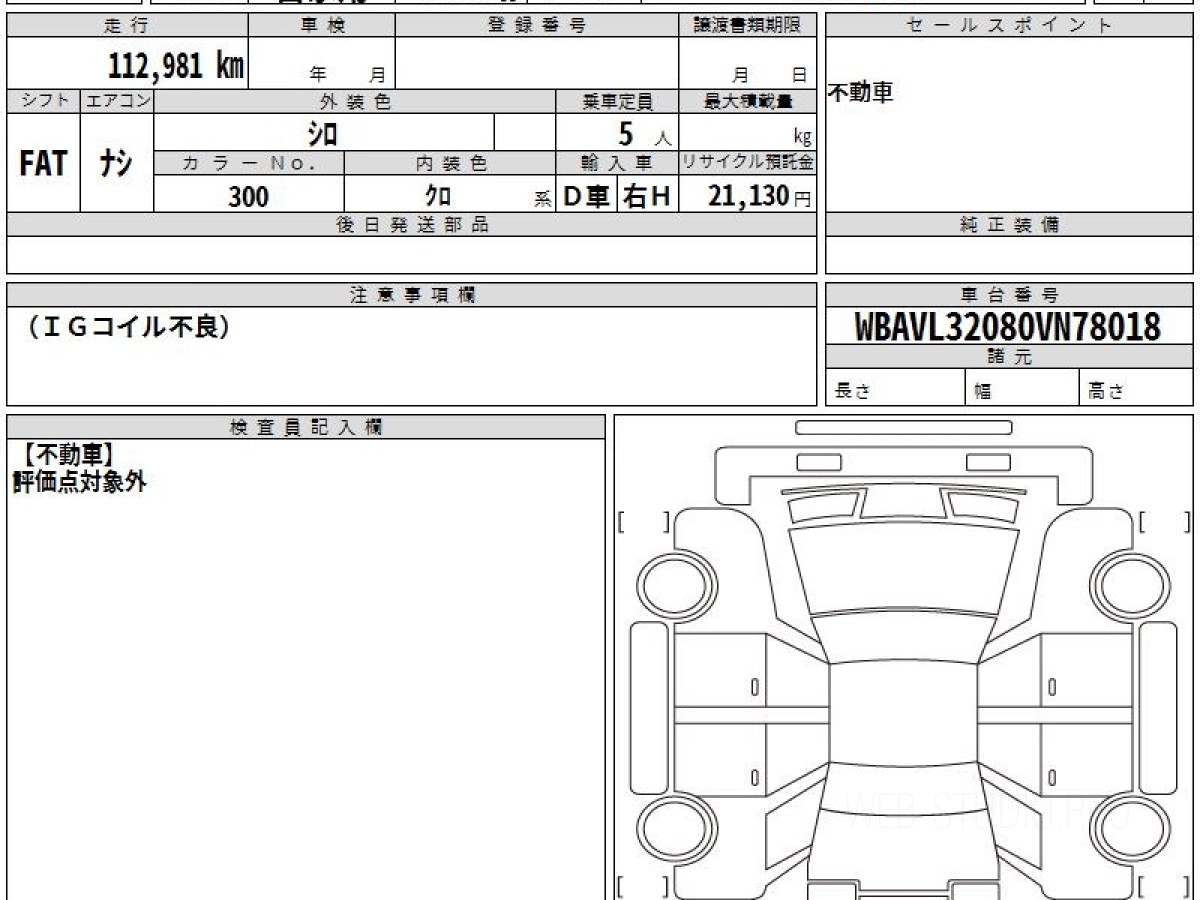Screen dimensions: 1200x900
Task: Select the FAT shift value
Action: click(43, 163)
